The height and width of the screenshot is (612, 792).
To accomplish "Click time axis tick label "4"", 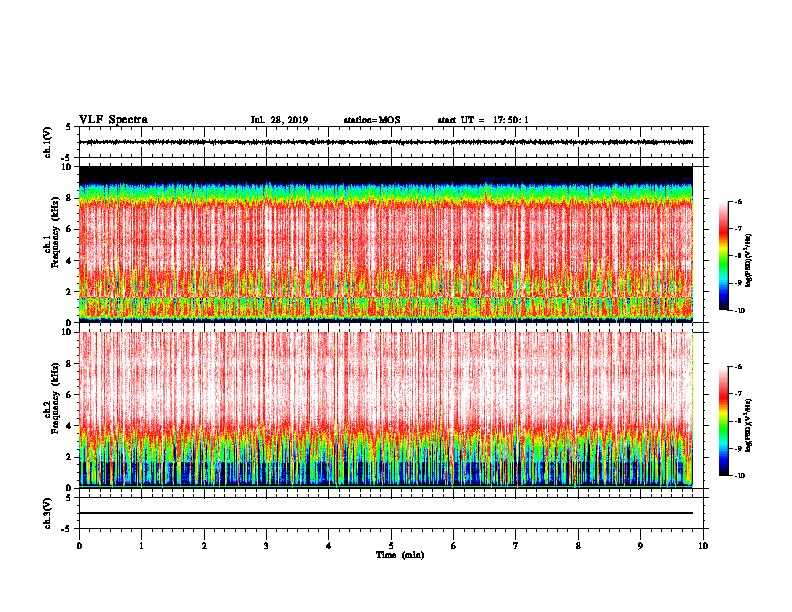I will tap(329, 545).
